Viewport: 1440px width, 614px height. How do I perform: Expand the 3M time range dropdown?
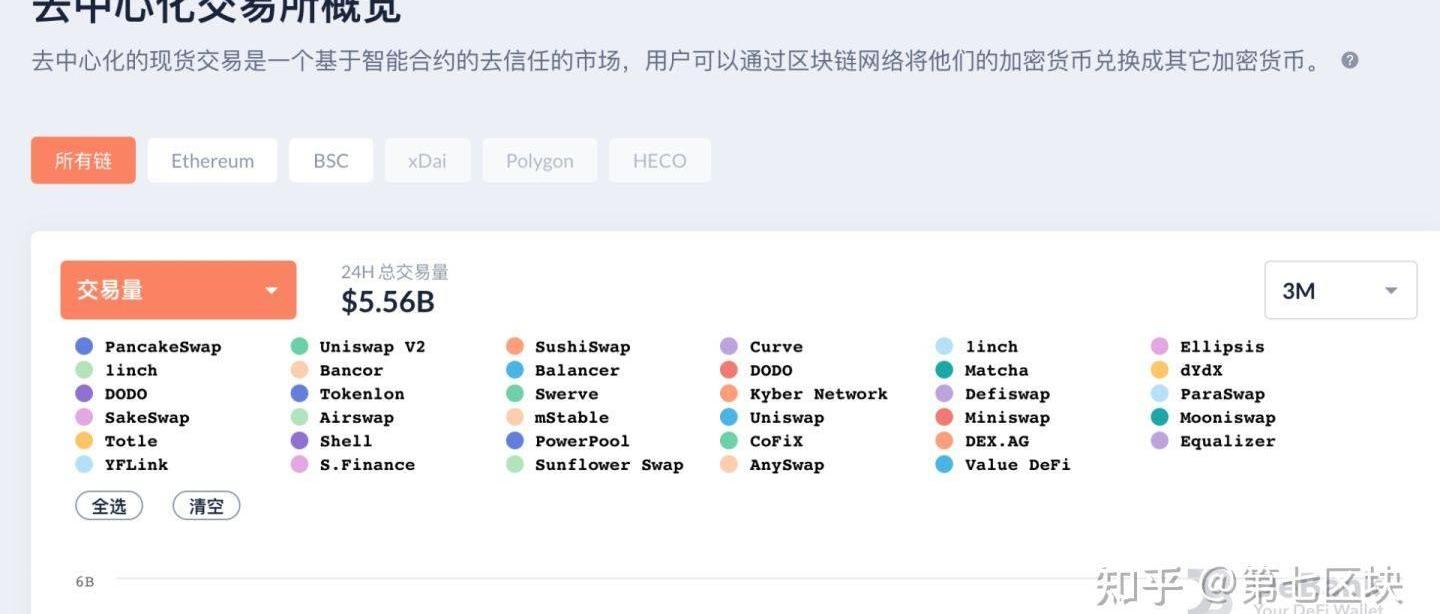tap(1340, 291)
